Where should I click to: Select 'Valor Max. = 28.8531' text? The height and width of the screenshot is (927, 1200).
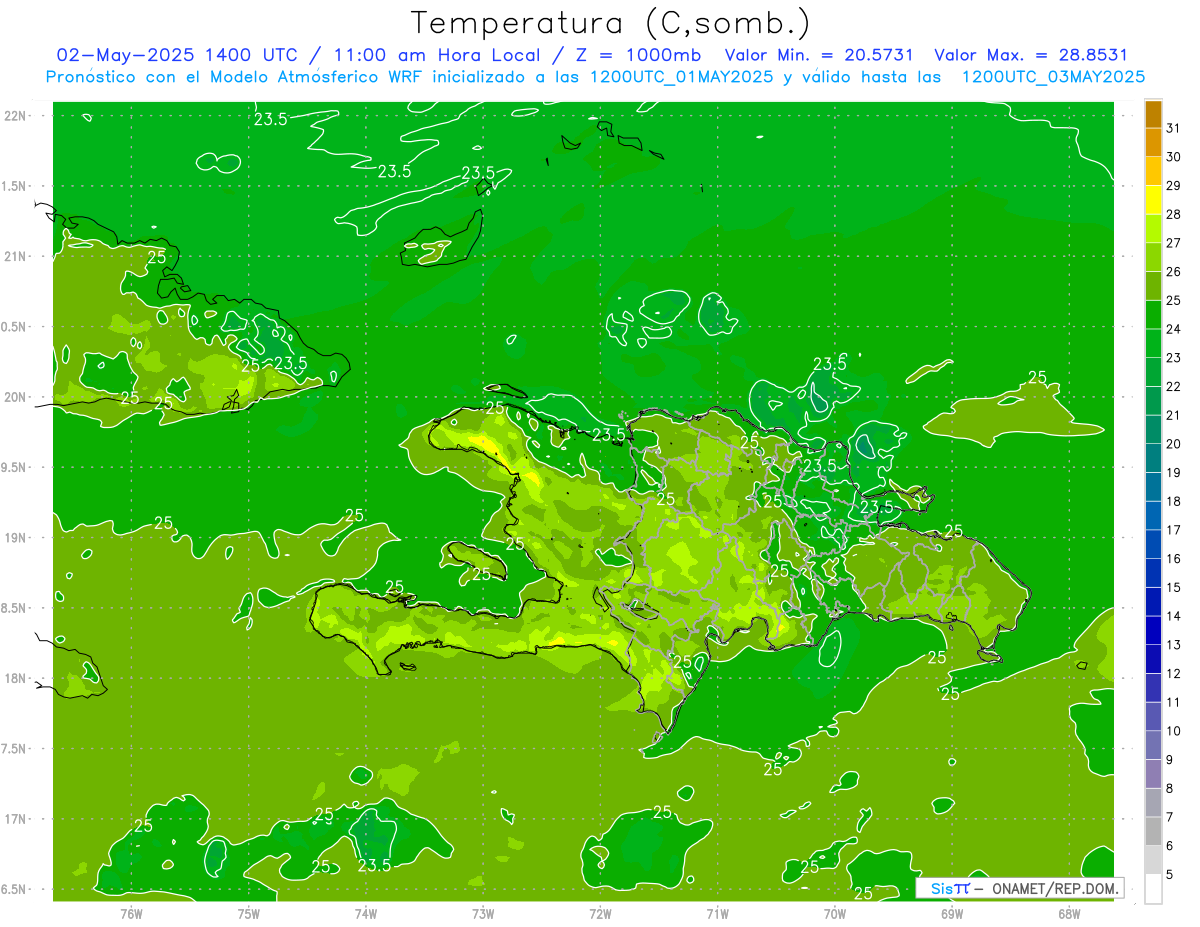[1030, 55]
